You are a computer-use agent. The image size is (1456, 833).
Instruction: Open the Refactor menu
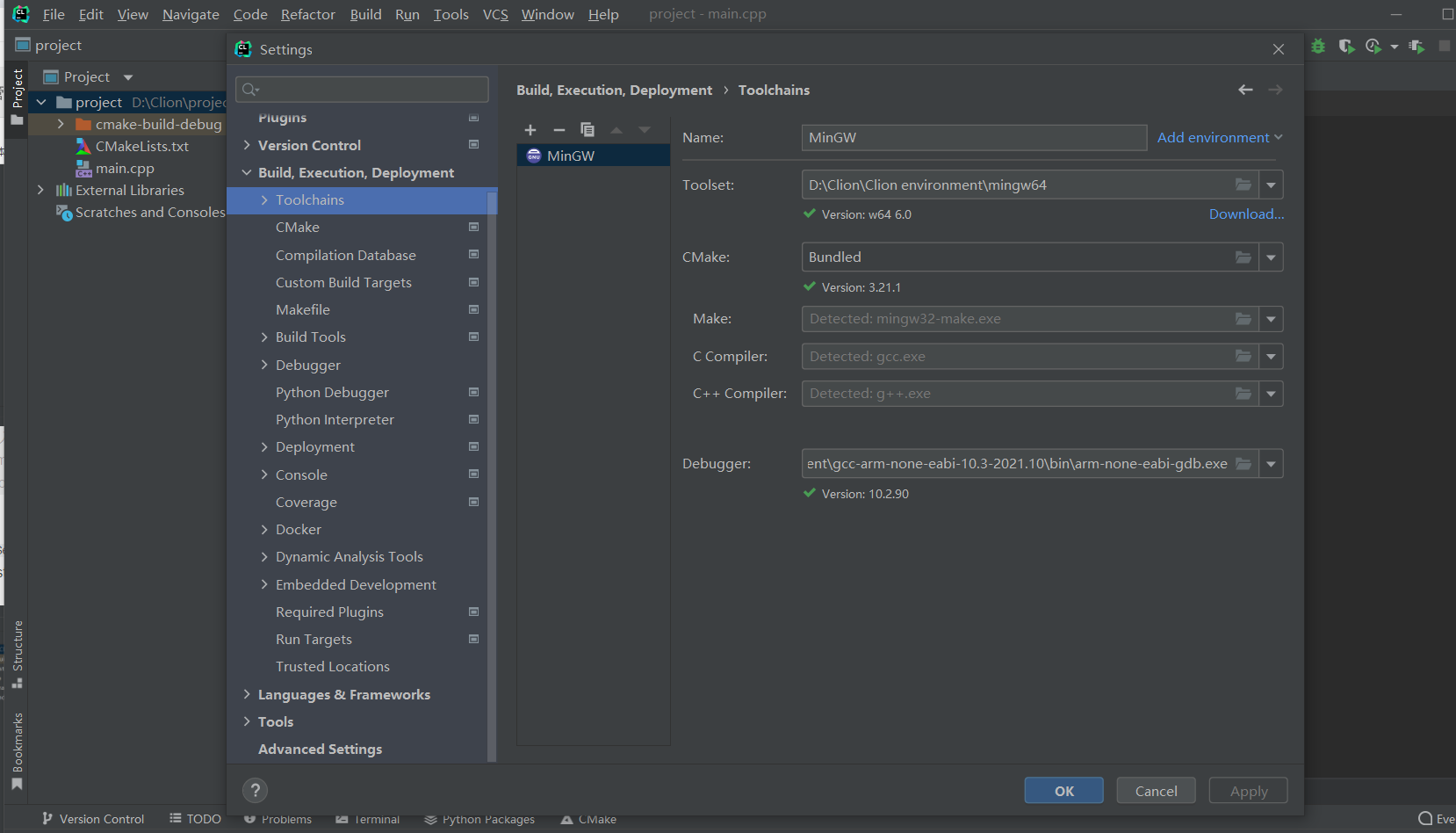pyautogui.click(x=308, y=14)
